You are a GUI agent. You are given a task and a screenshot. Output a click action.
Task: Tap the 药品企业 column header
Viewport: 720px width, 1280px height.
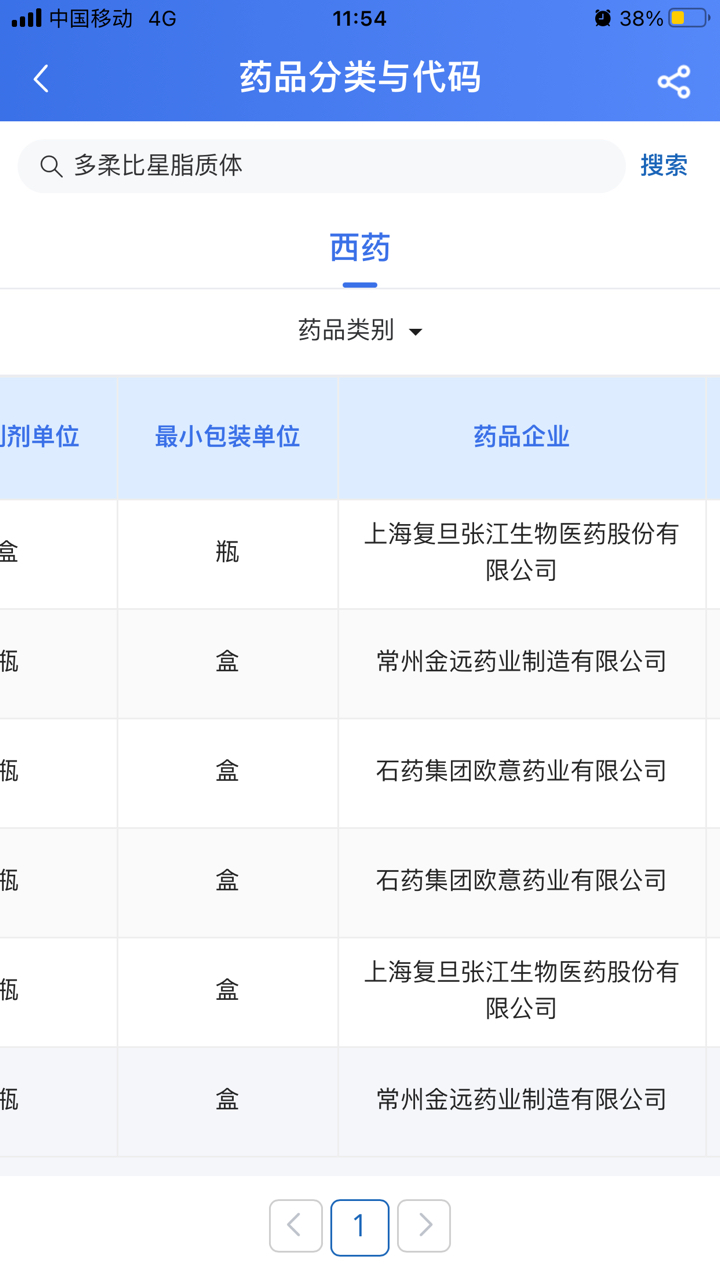[x=522, y=437]
